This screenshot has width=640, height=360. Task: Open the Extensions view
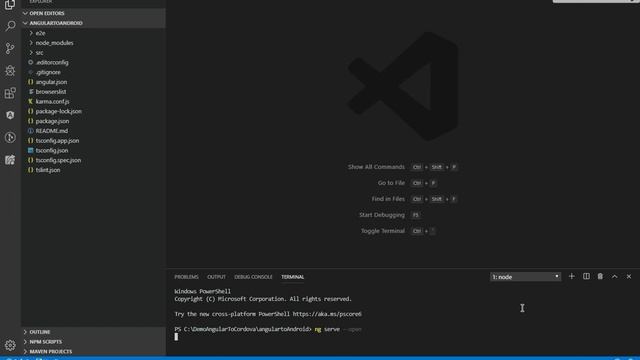(10, 93)
